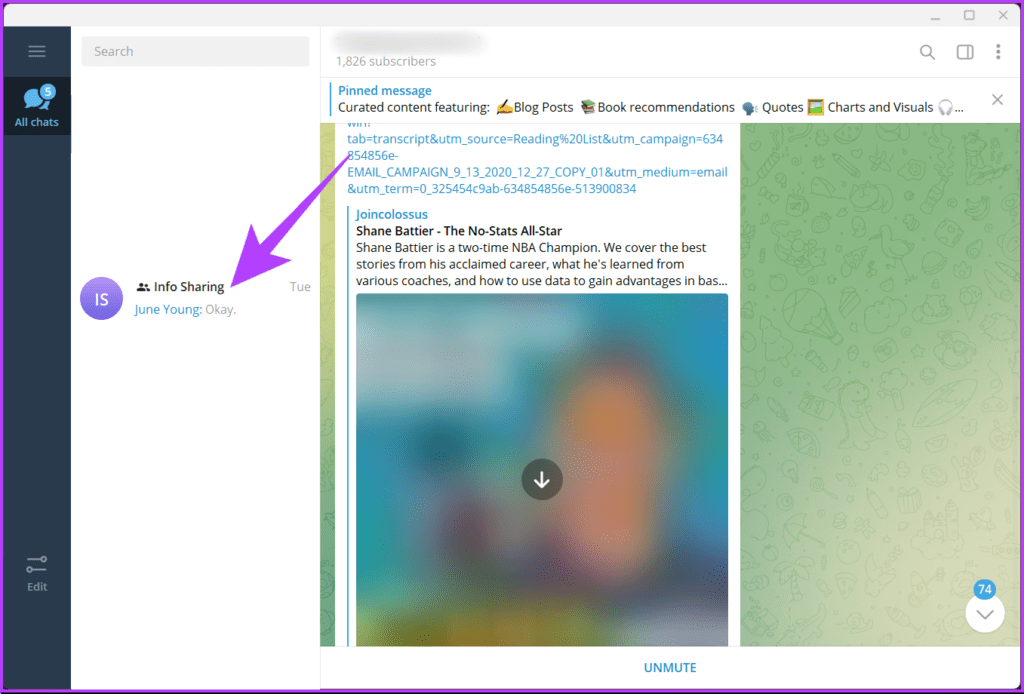Image resolution: width=1024 pixels, height=694 pixels.
Task: Jump to latest messages with down chevron
Action: (x=985, y=614)
